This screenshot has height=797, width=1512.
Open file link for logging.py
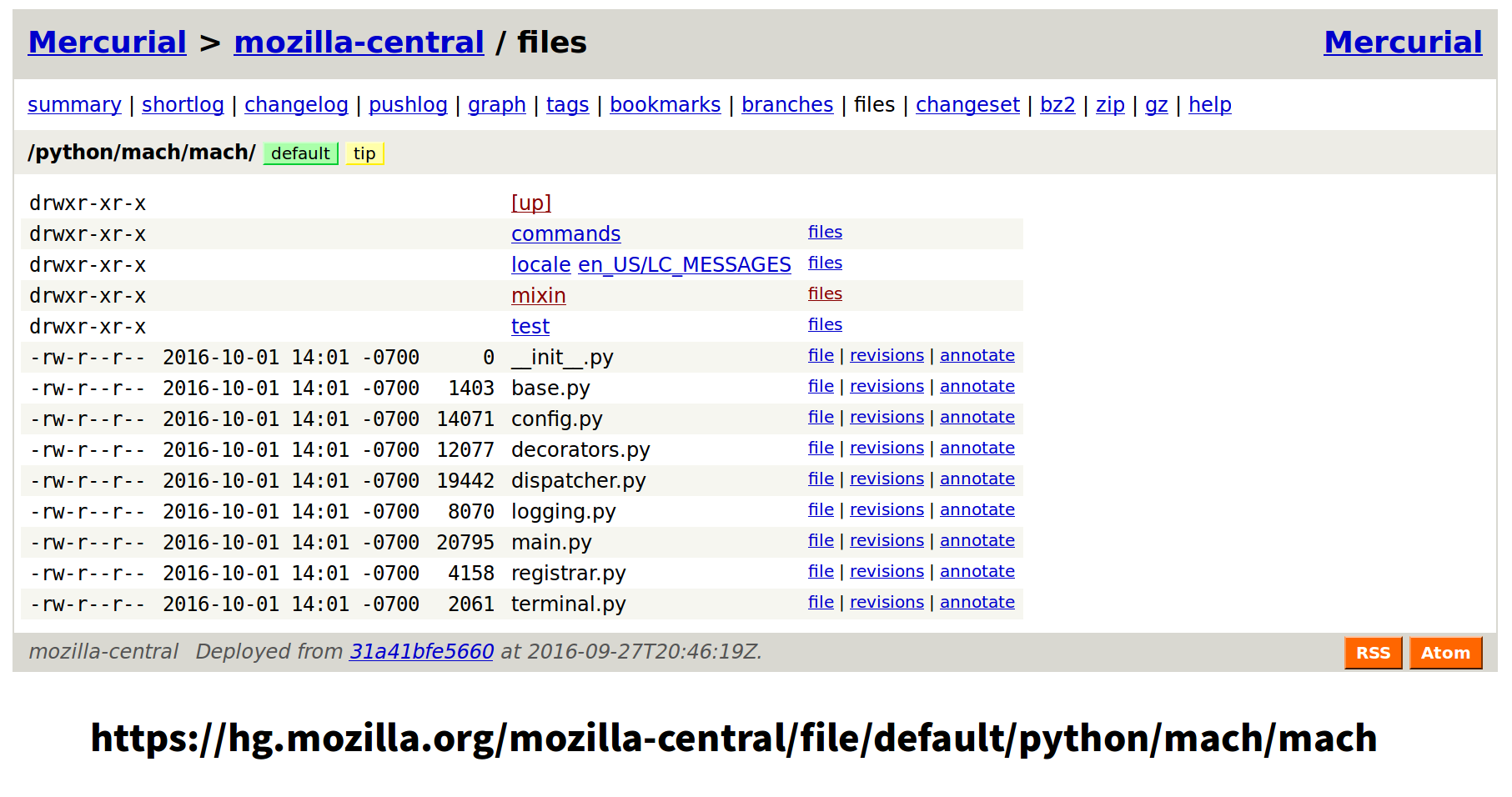coord(821,509)
